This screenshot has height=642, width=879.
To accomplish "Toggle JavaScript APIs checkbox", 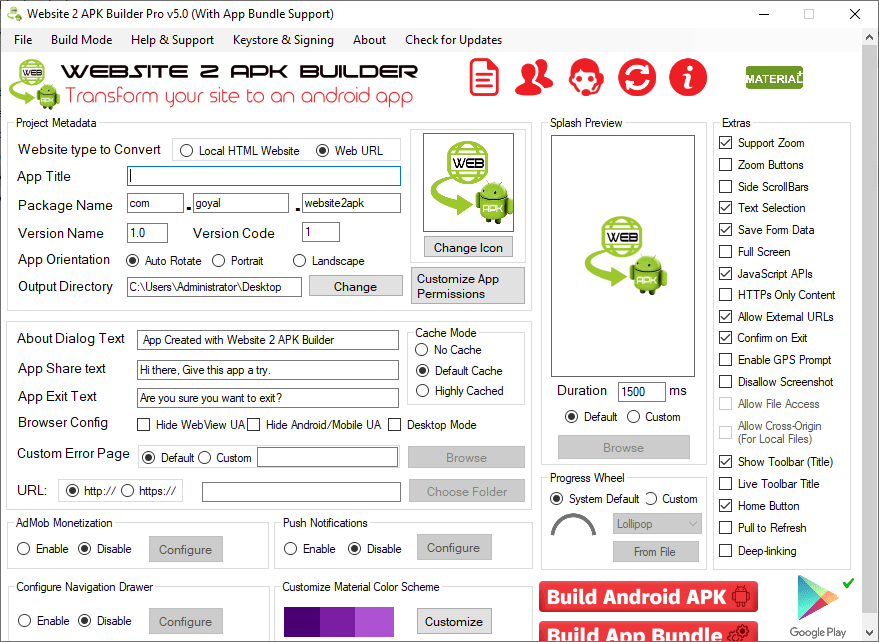I will (725, 274).
